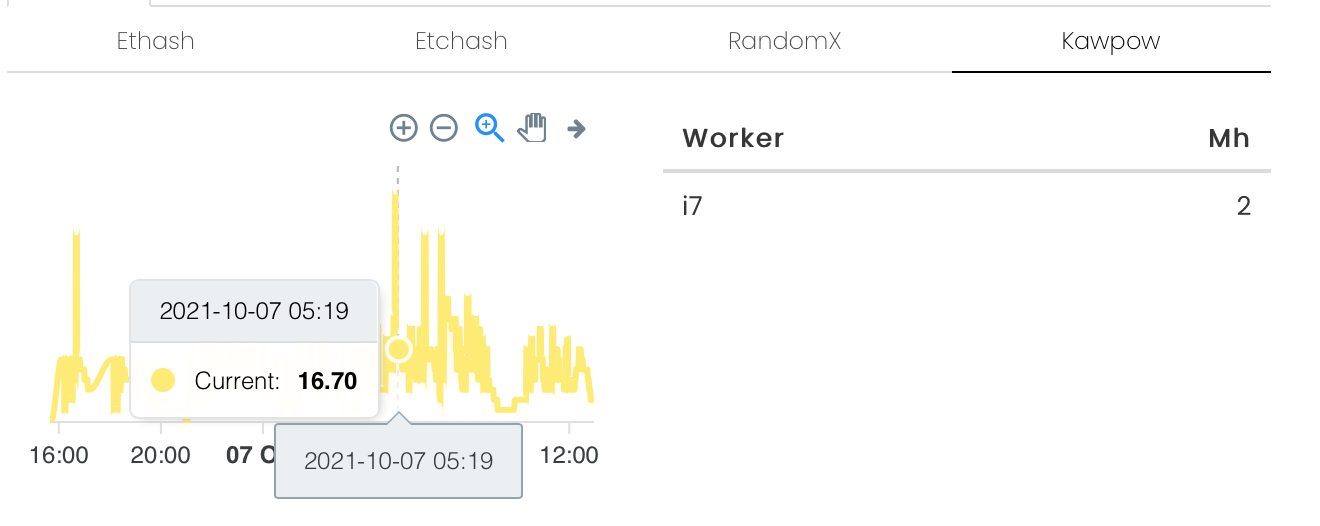
Task: Click the zoom in plus icon
Action: pyautogui.click(x=403, y=128)
